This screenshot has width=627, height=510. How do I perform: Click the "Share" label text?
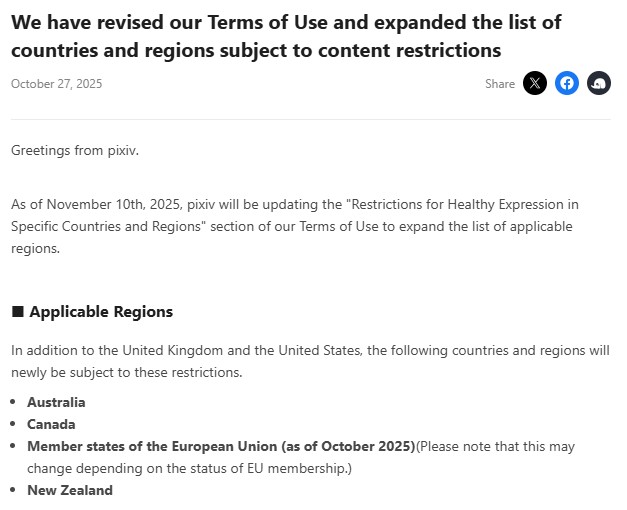[500, 84]
